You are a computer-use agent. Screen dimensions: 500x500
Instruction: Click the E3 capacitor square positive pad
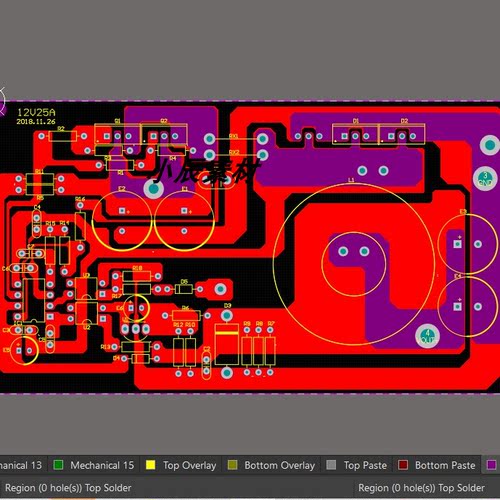(458, 244)
